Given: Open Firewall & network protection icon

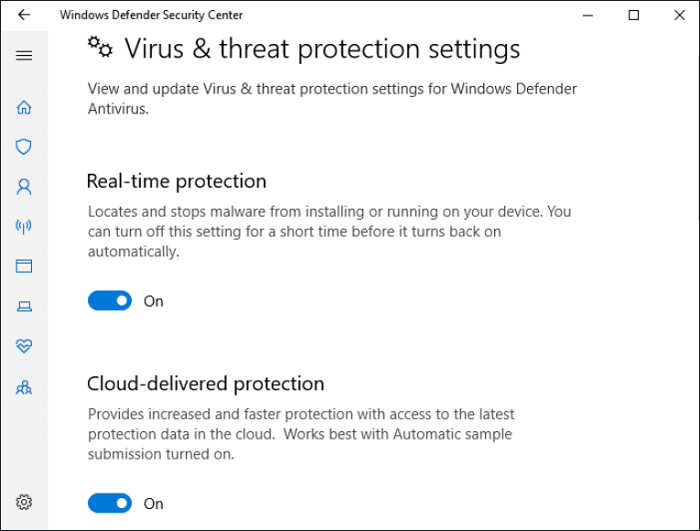Looking at the screenshot, I should point(24,226).
